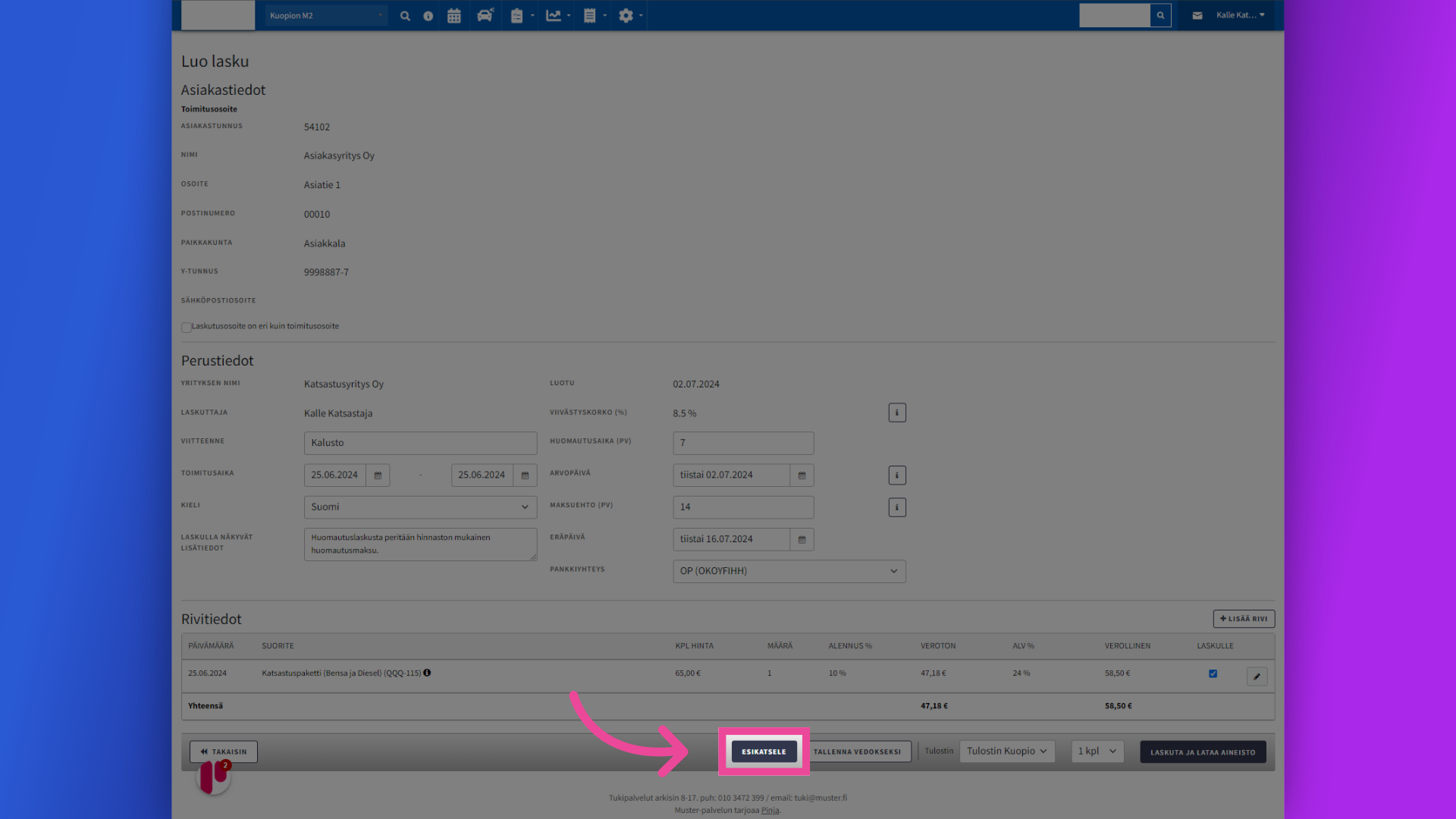Image resolution: width=1456 pixels, height=819 pixels.
Task: Toggle Laskulle checkbox for Katsastuspaketti row
Action: [1213, 673]
